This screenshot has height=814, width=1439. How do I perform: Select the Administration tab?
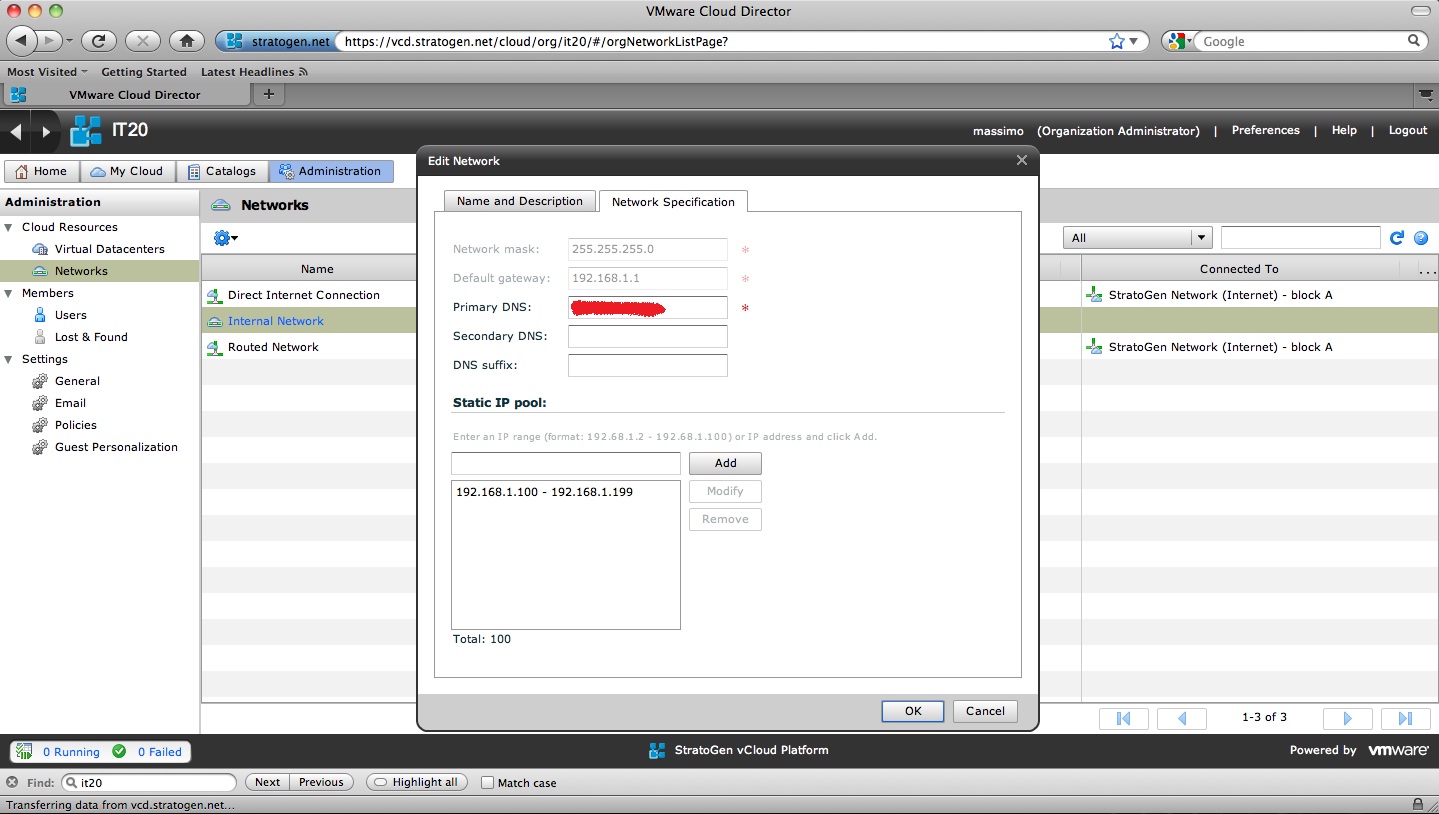[331, 171]
